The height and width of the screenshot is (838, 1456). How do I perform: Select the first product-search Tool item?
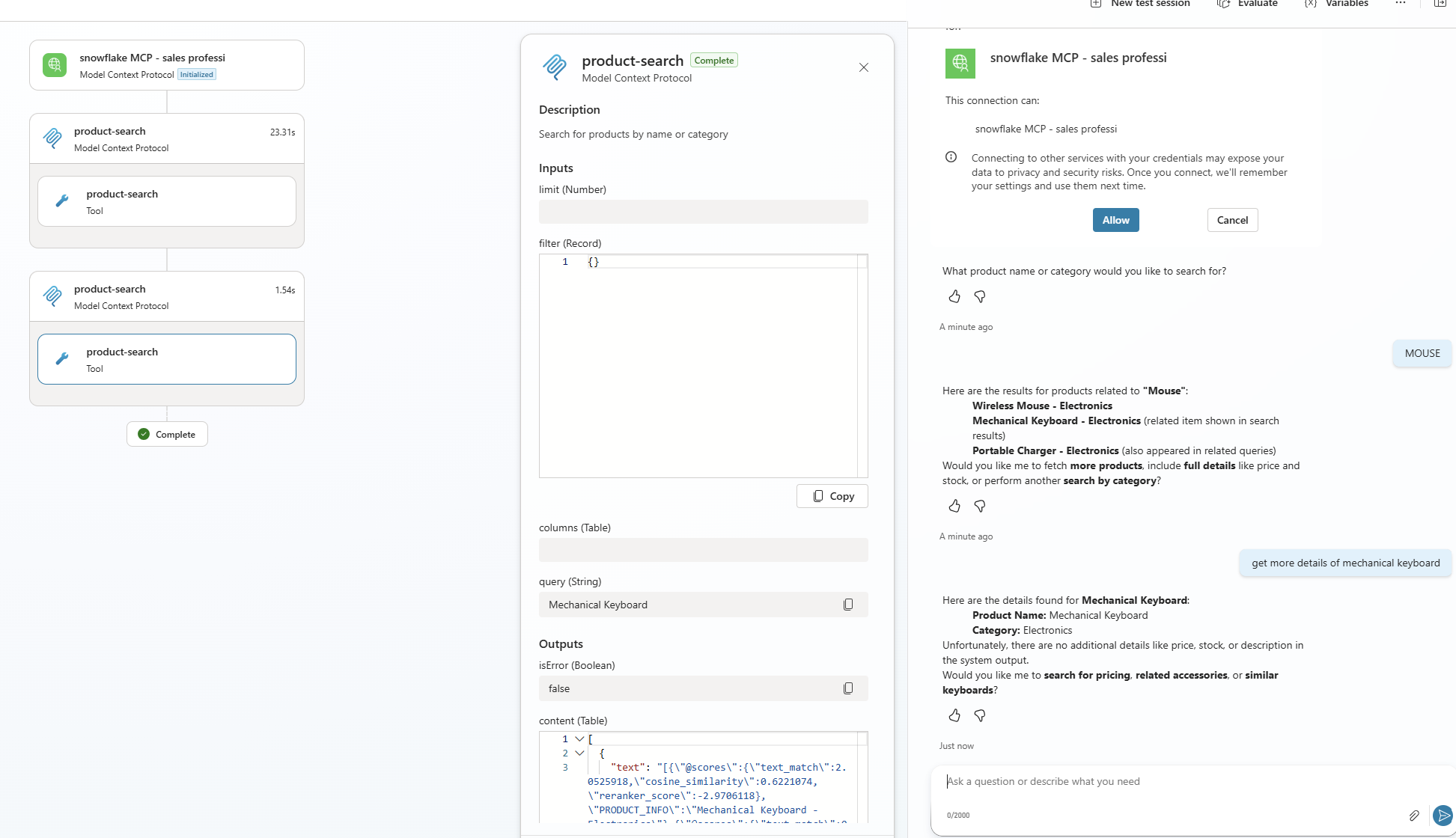[167, 201]
